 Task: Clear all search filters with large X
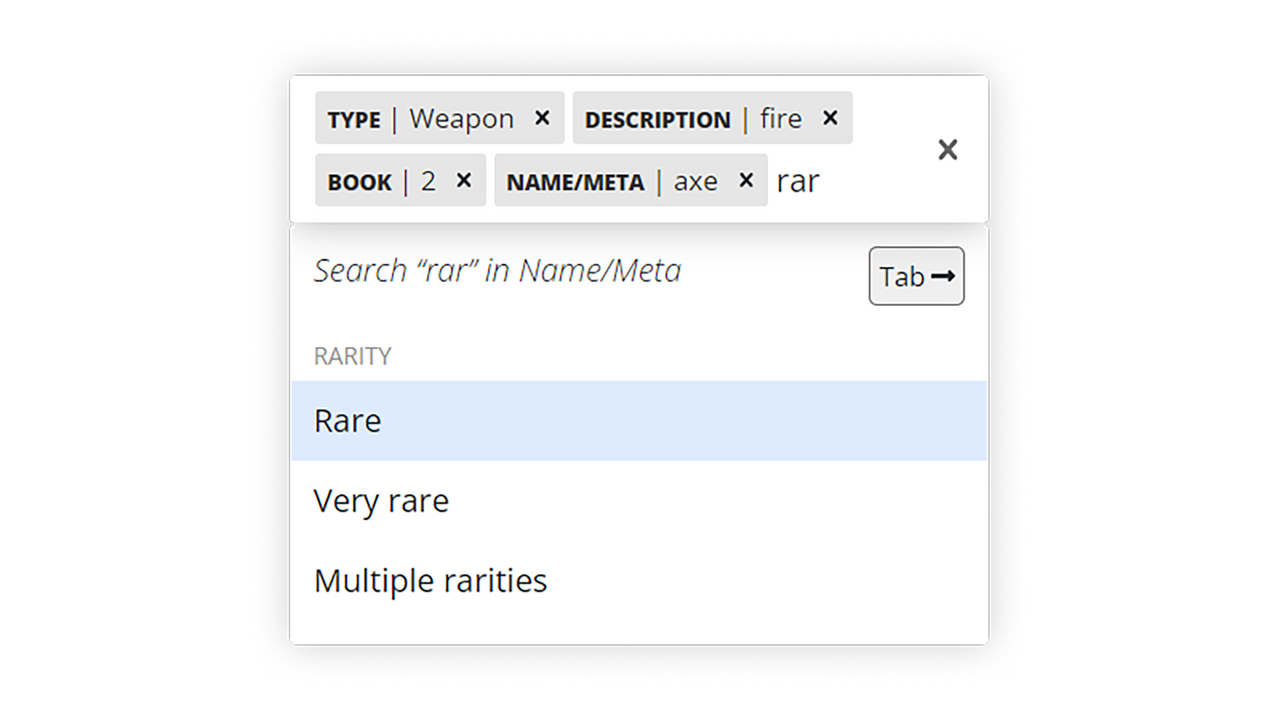tap(947, 150)
